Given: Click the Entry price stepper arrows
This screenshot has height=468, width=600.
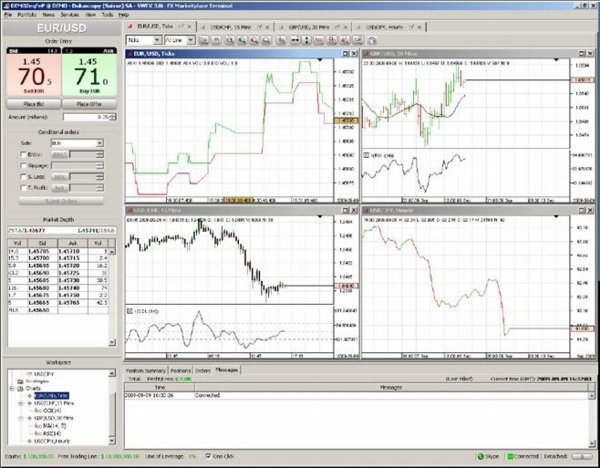Looking at the screenshot, I should pos(100,155).
